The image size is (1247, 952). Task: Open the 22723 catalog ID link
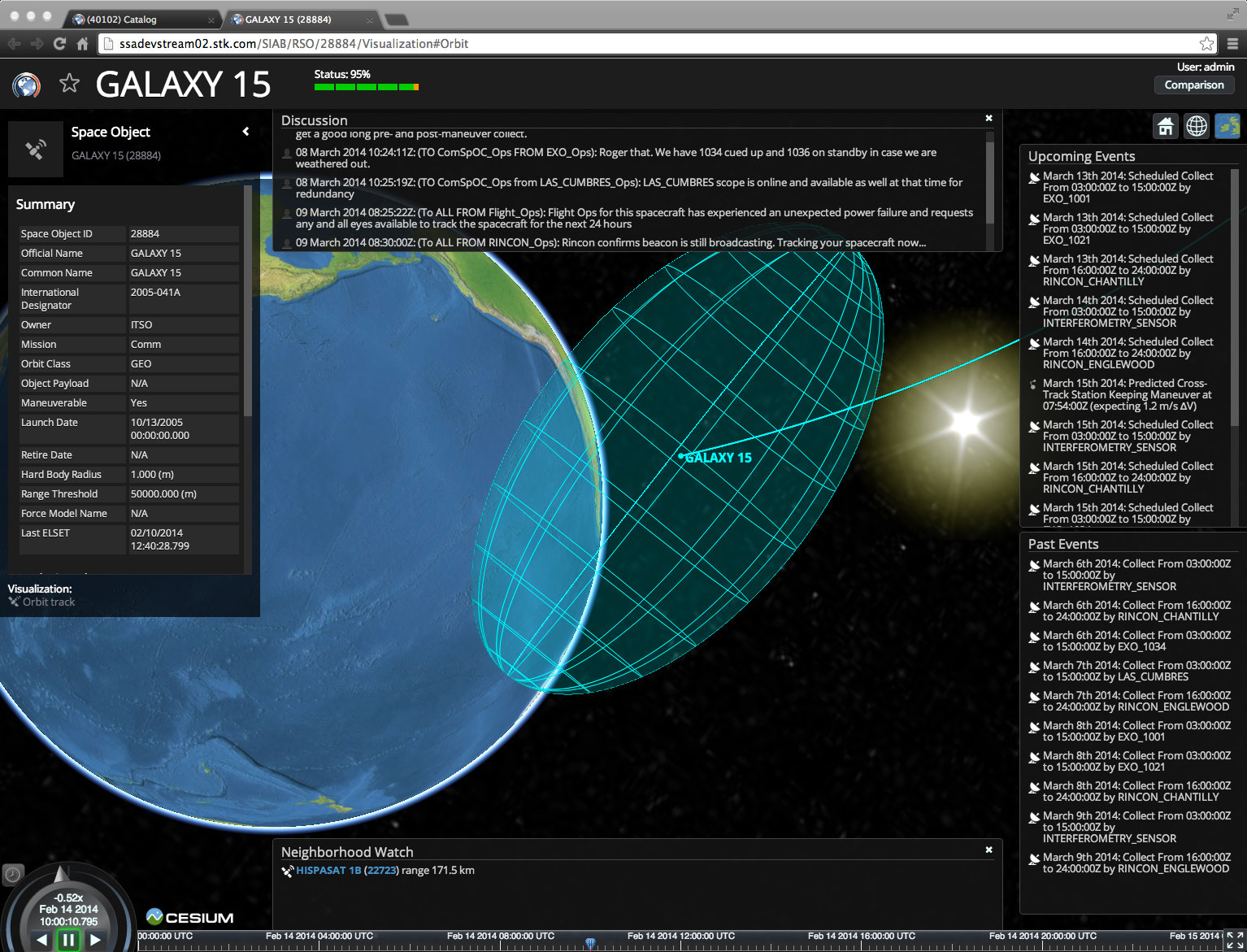pos(381,870)
